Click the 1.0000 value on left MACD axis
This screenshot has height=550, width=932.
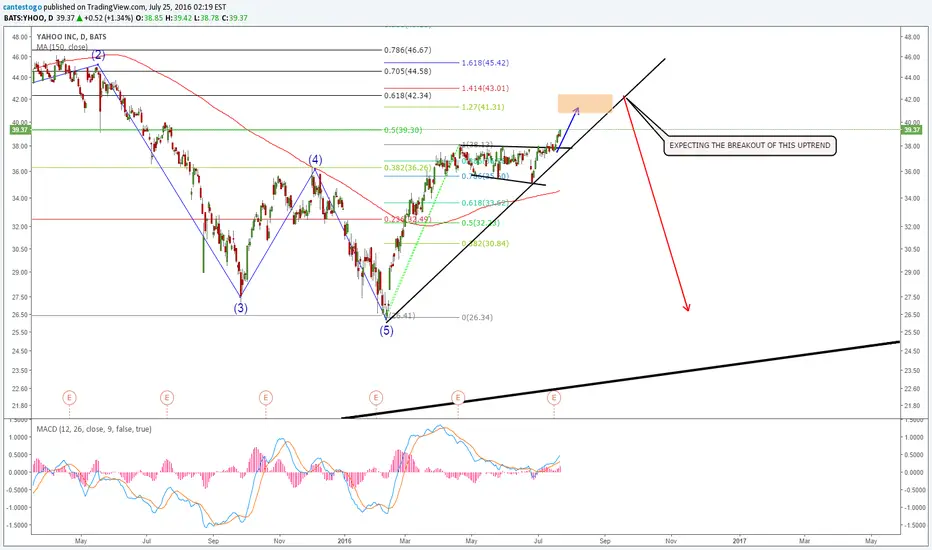click(18, 438)
